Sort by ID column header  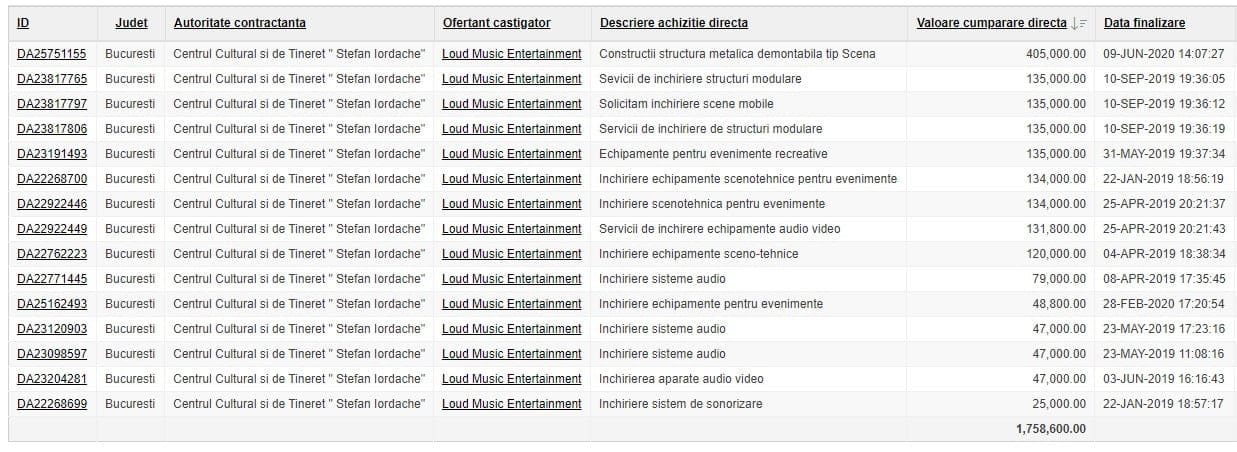(x=23, y=23)
